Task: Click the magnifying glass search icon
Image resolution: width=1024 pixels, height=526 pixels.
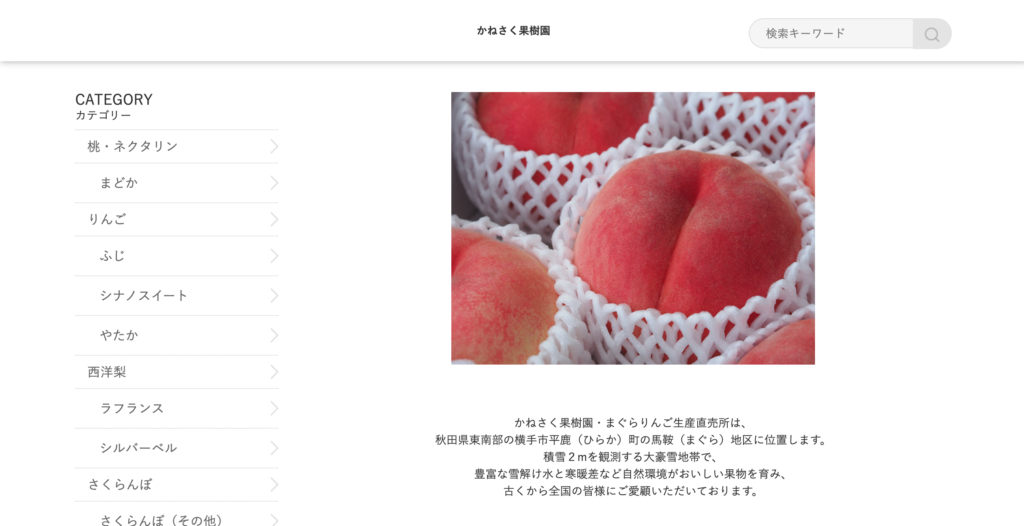Action: point(932,34)
